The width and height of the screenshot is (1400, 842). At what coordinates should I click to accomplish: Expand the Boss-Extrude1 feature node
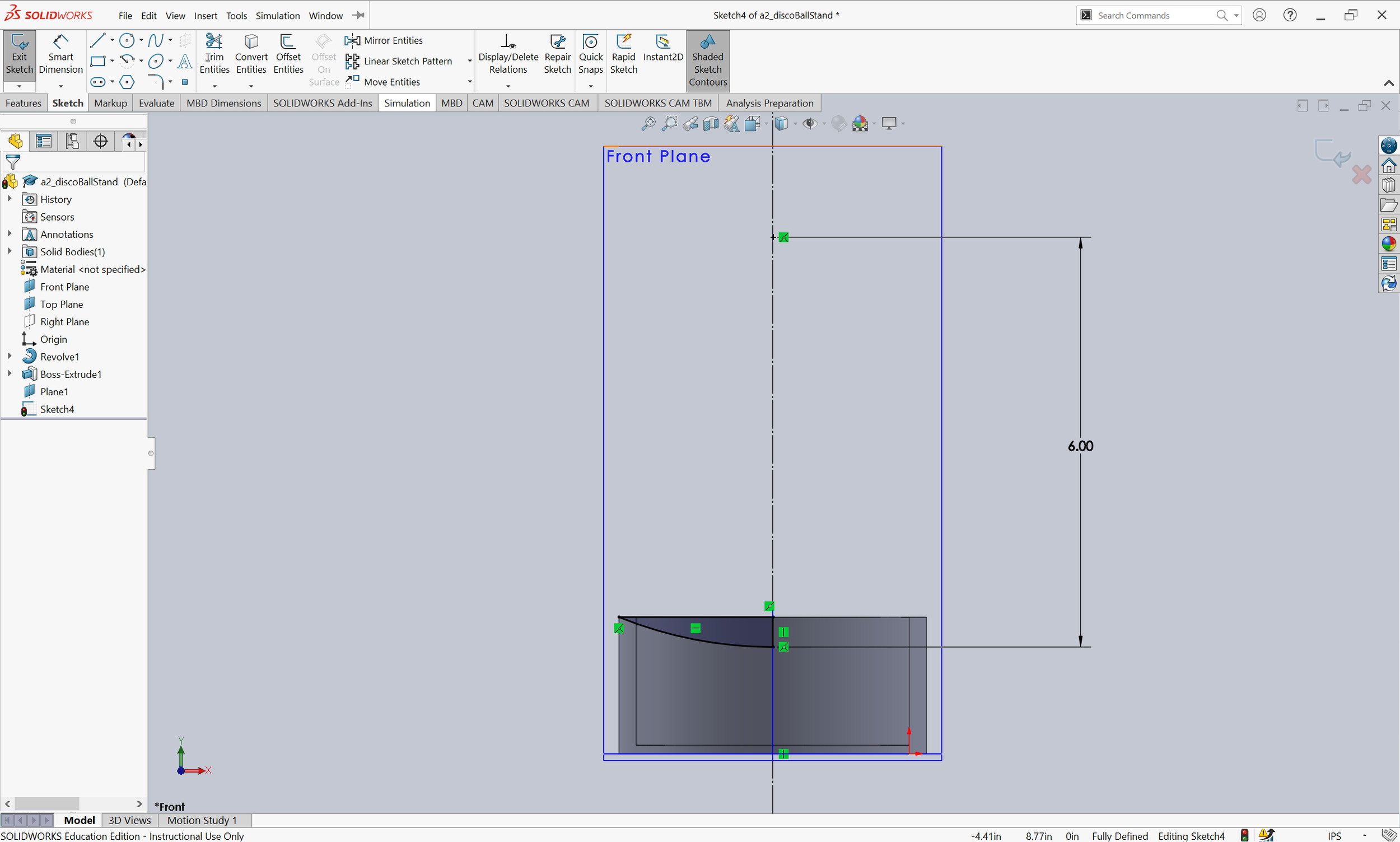click(10, 374)
